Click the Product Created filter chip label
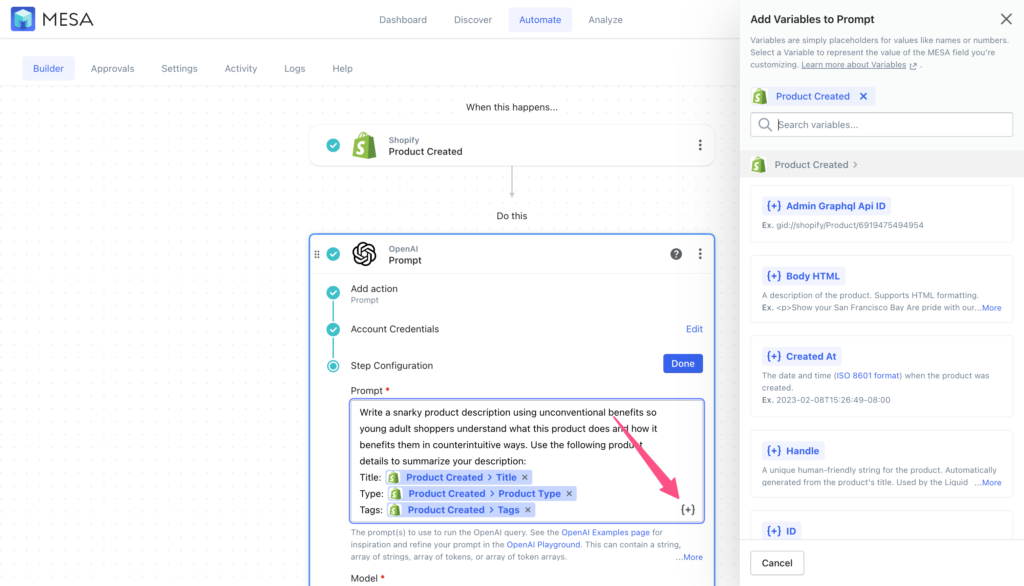 pyautogui.click(x=812, y=96)
